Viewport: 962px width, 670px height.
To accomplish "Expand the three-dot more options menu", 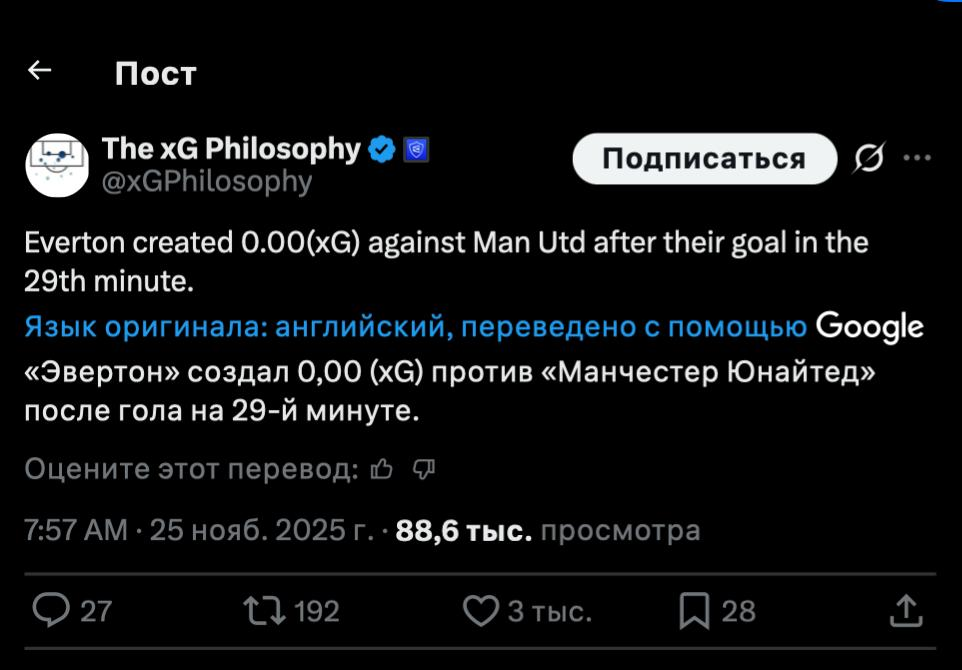I will click(x=917, y=158).
